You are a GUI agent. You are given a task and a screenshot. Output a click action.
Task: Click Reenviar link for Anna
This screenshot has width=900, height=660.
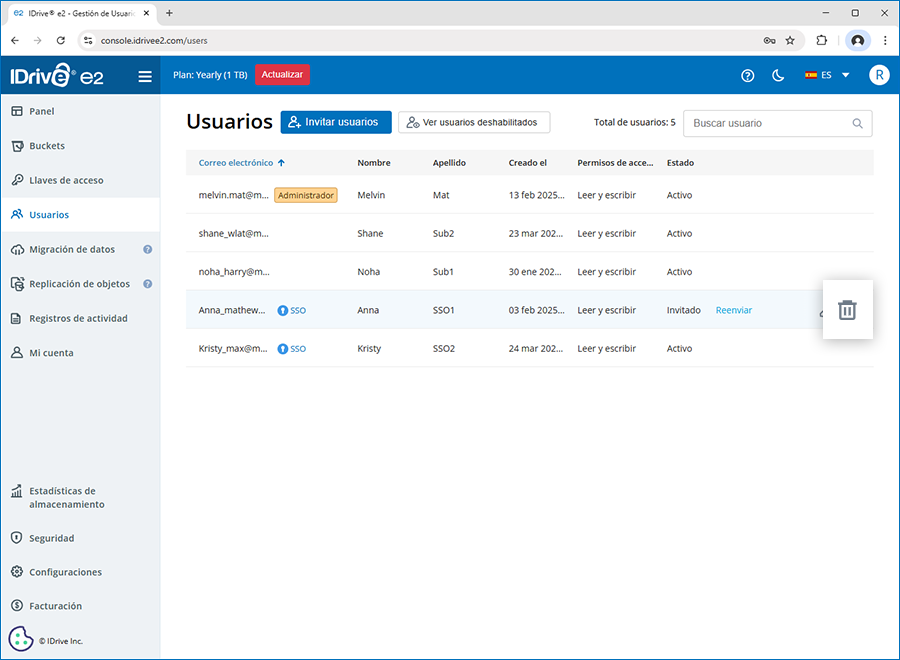733,310
